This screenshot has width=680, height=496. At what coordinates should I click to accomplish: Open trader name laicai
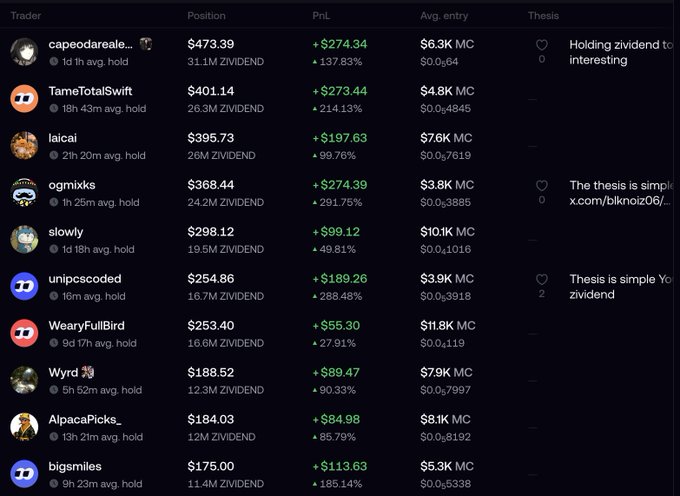click(62, 138)
